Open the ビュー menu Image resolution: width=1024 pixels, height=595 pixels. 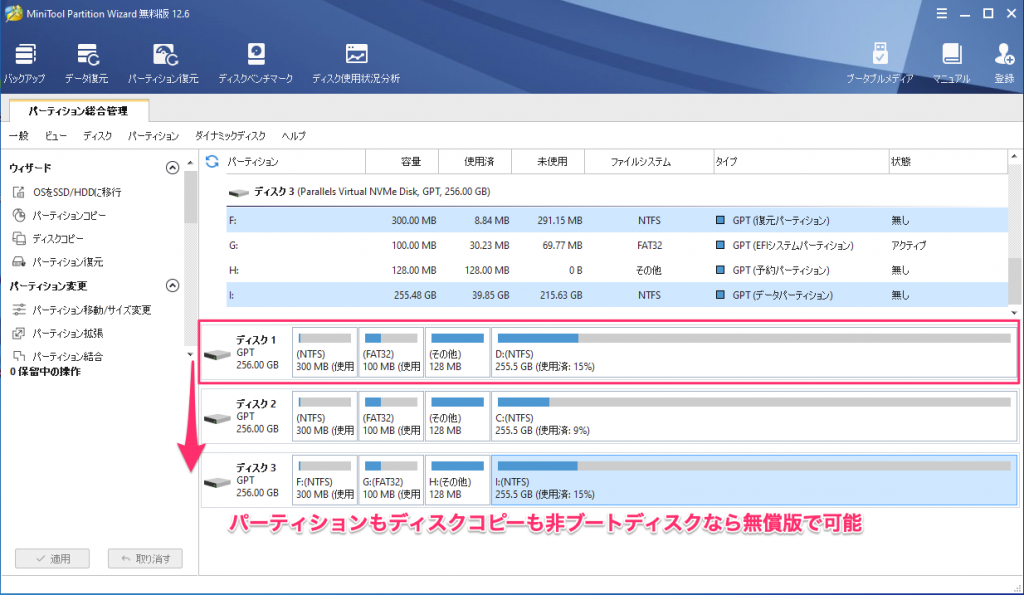[56, 136]
